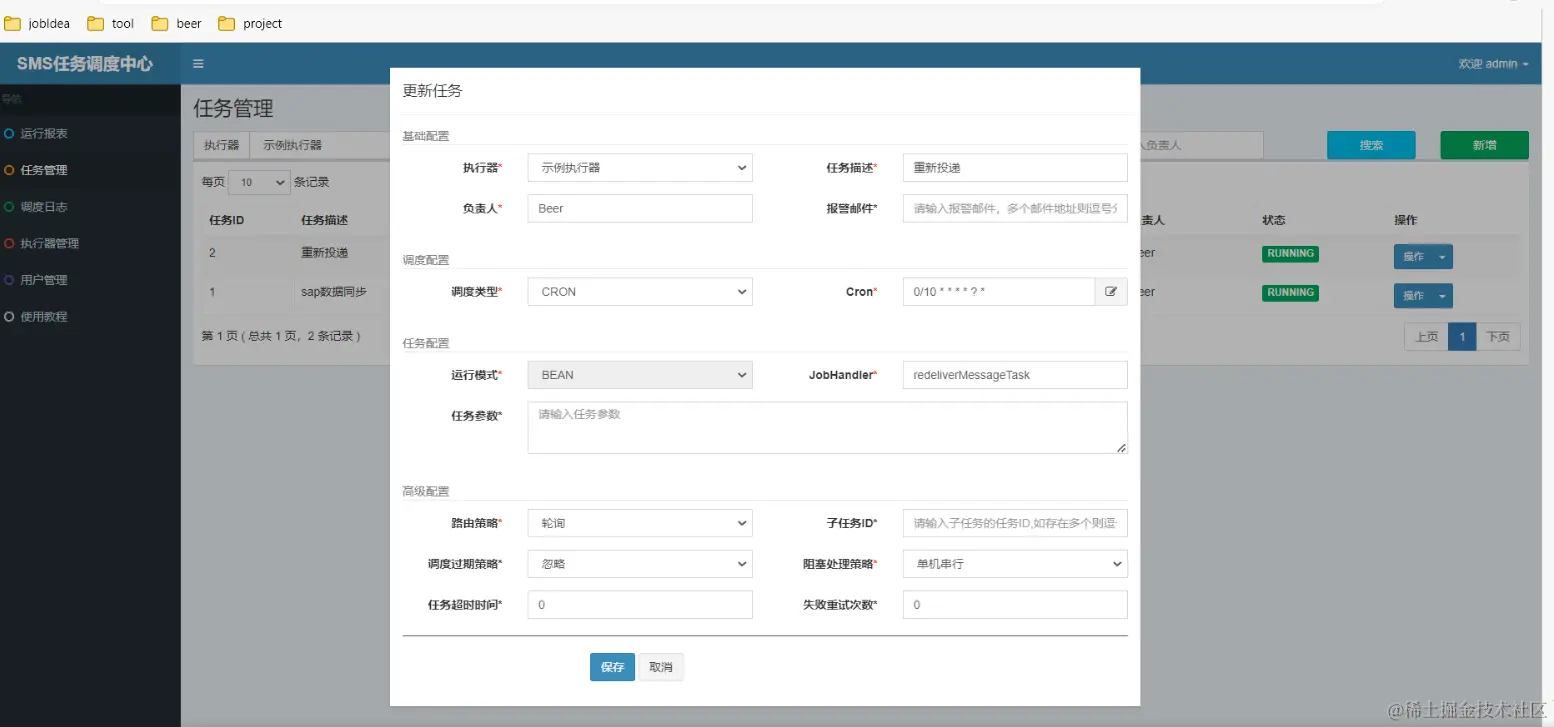Open the 欢迎 admin user menu
1554x727 pixels.
(x=1493, y=64)
